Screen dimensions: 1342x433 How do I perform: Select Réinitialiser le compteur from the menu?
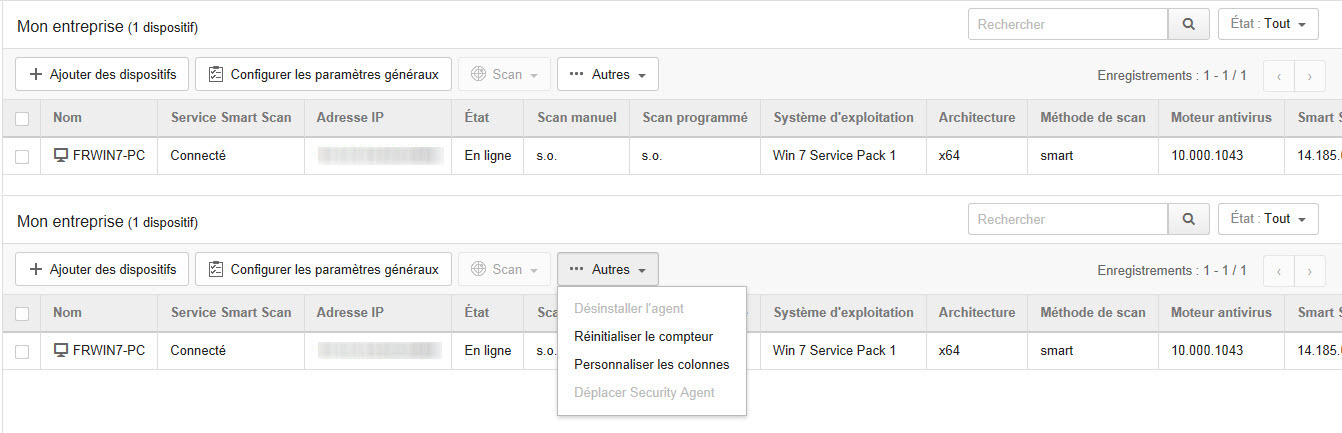pos(643,337)
